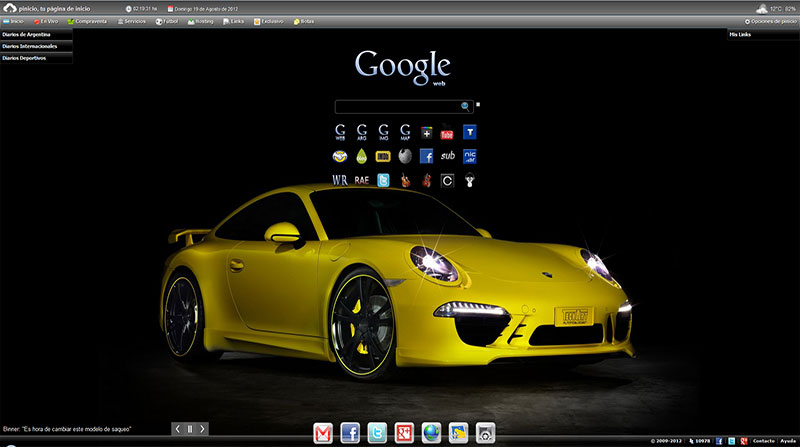Open the Fútbol menu item
The height and width of the screenshot is (447, 800).
[x=169, y=20]
